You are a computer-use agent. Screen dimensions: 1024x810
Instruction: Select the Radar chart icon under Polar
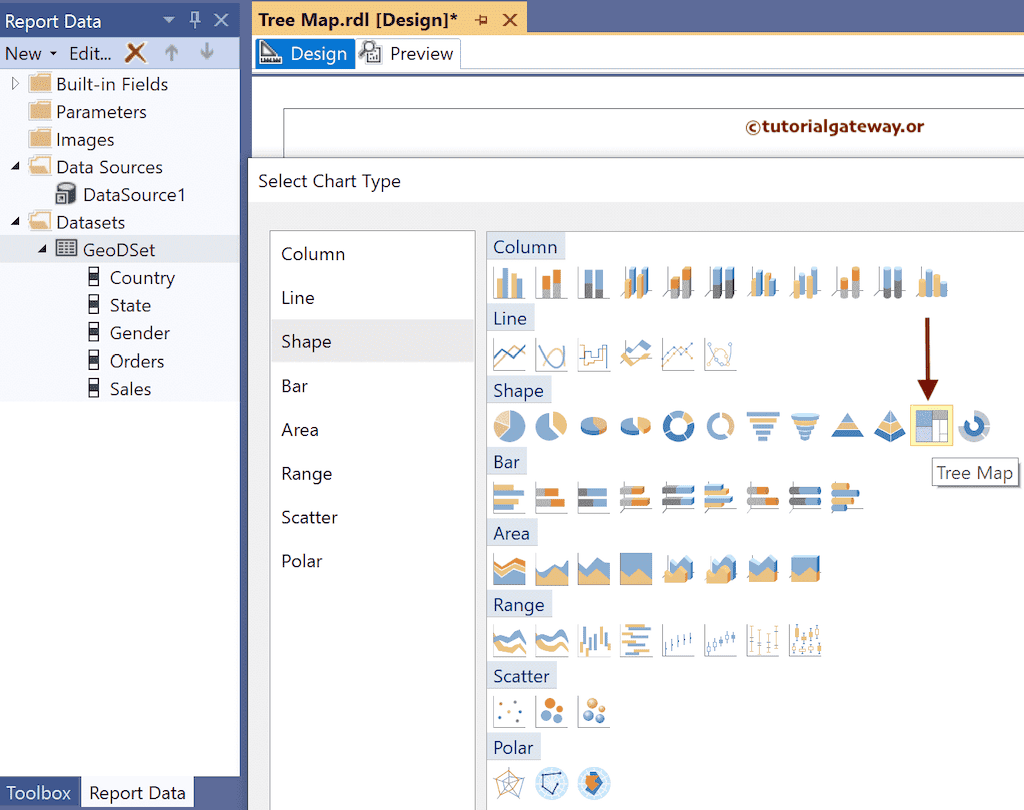tap(508, 783)
